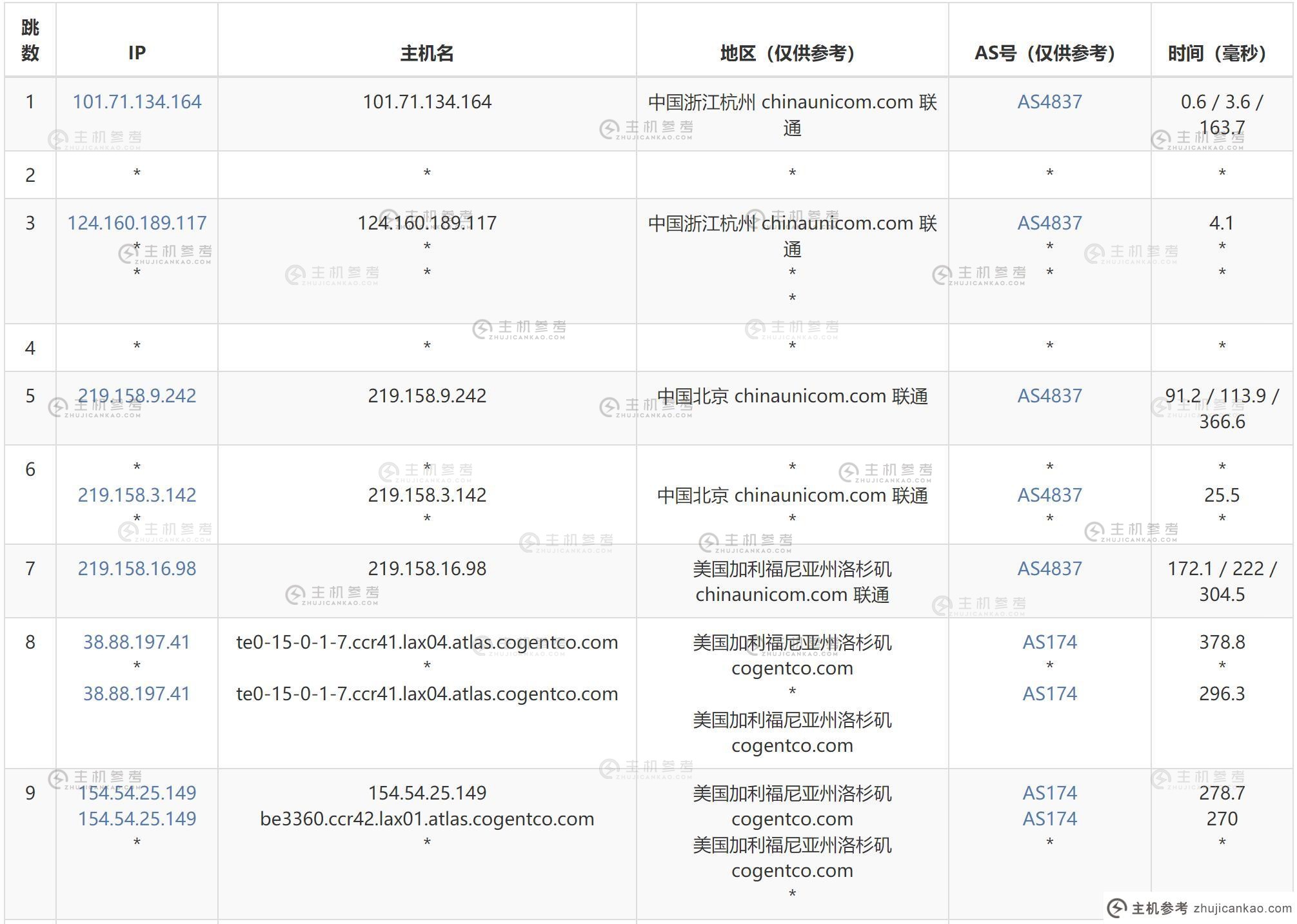The height and width of the screenshot is (924, 1297).
Task: Click hop 1's 中国浙江杭州 chinaunicom.com region text
Action: point(792,115)
